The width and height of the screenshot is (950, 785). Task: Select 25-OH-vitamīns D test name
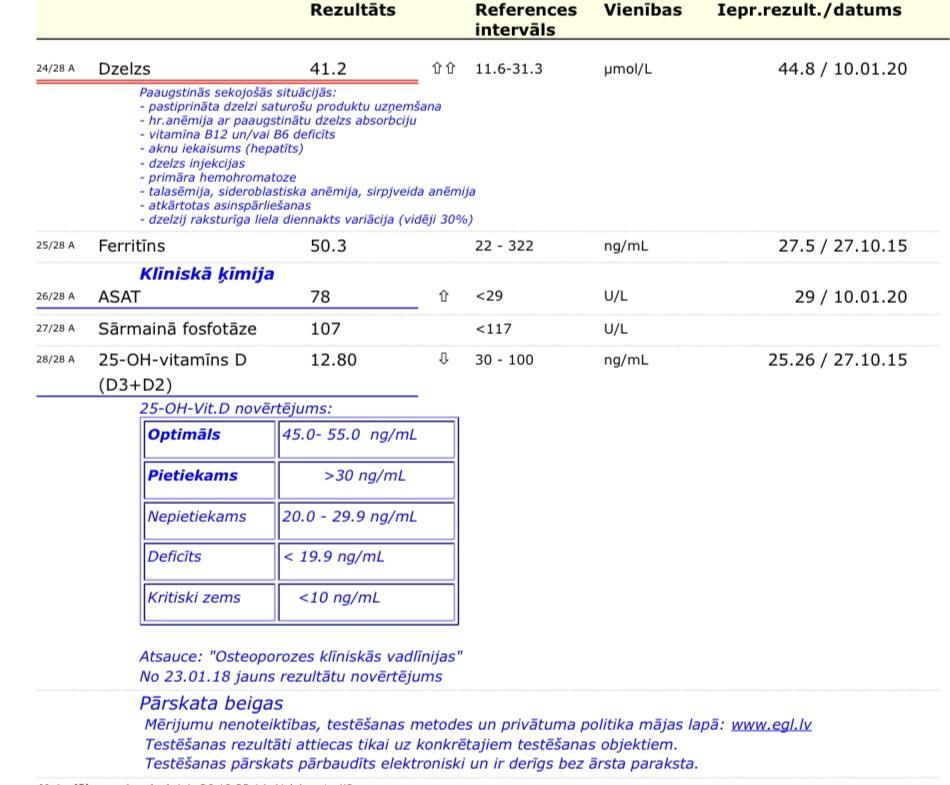click(x=172, y=372)
